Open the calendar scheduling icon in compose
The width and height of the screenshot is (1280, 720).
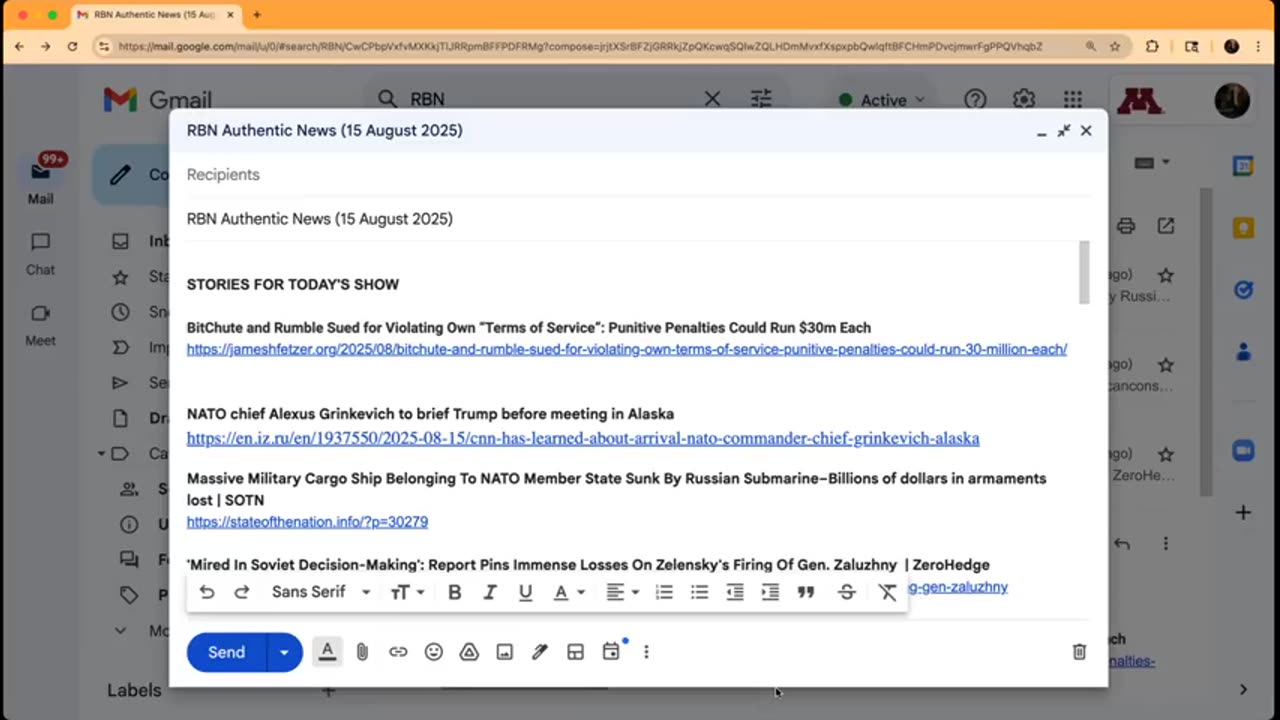611,652
